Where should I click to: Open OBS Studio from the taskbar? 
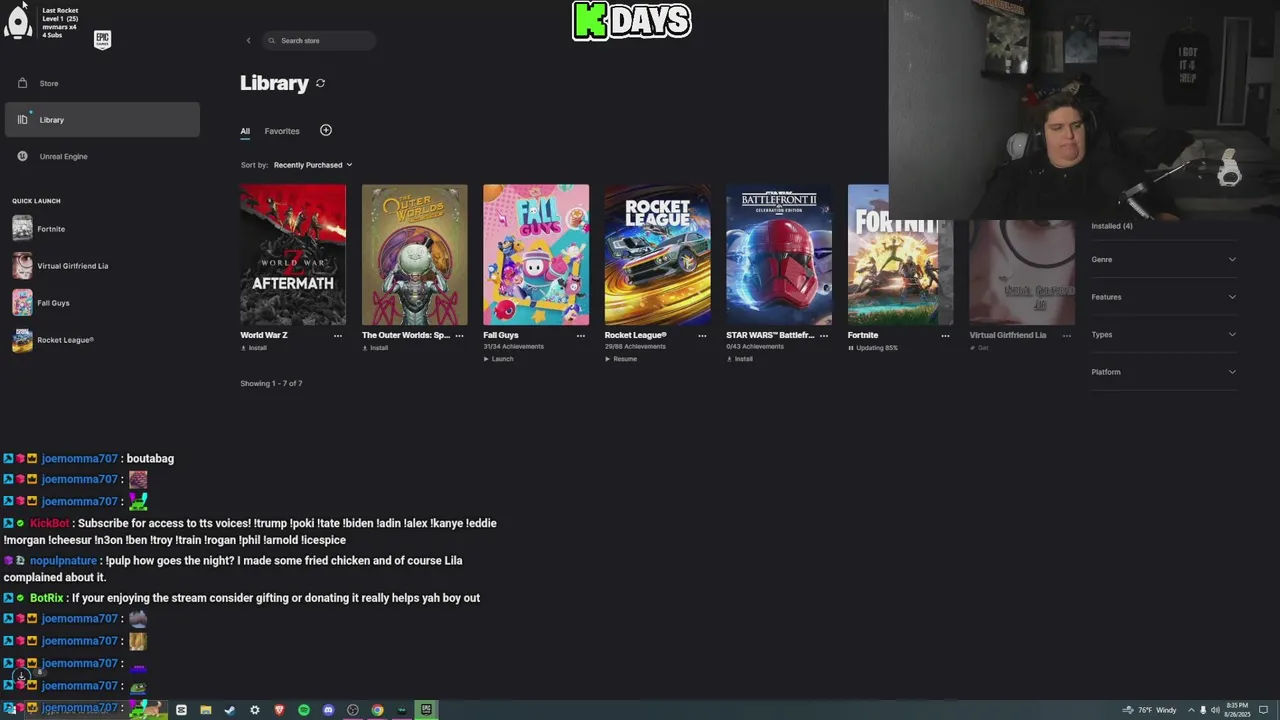(x=353, y=710)
